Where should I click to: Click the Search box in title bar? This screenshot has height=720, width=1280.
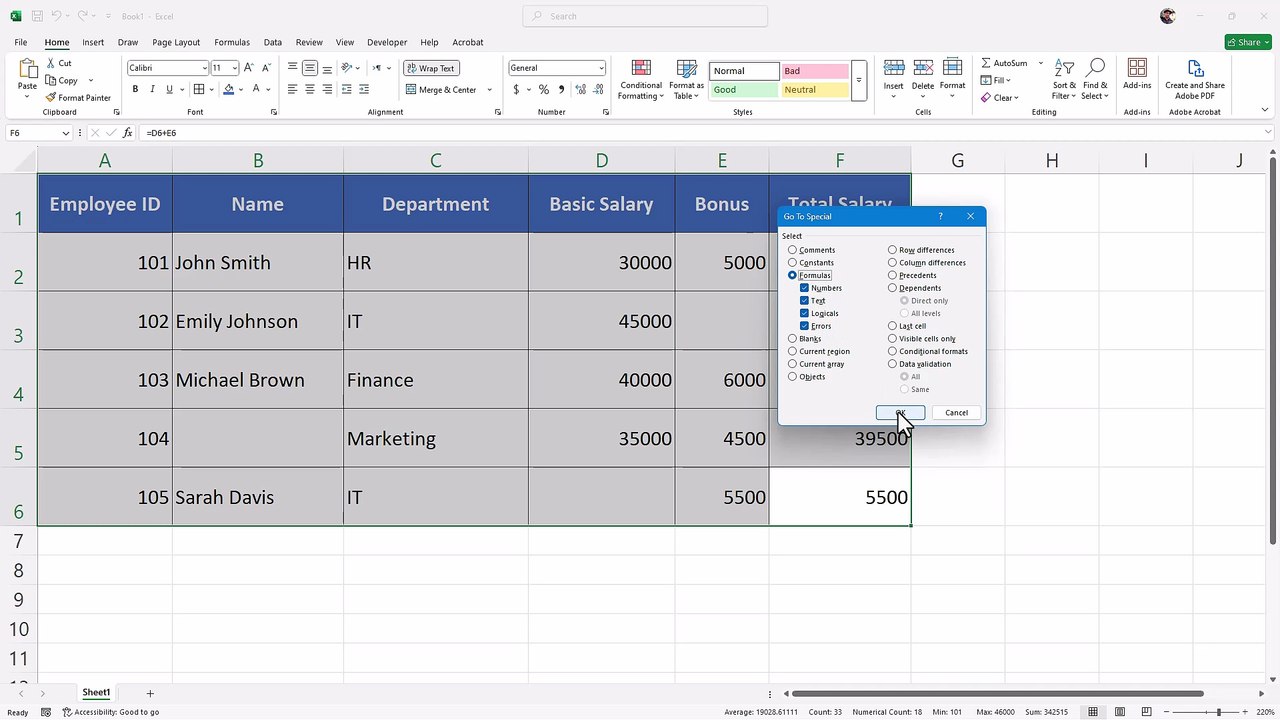click(x=645, y=16)
